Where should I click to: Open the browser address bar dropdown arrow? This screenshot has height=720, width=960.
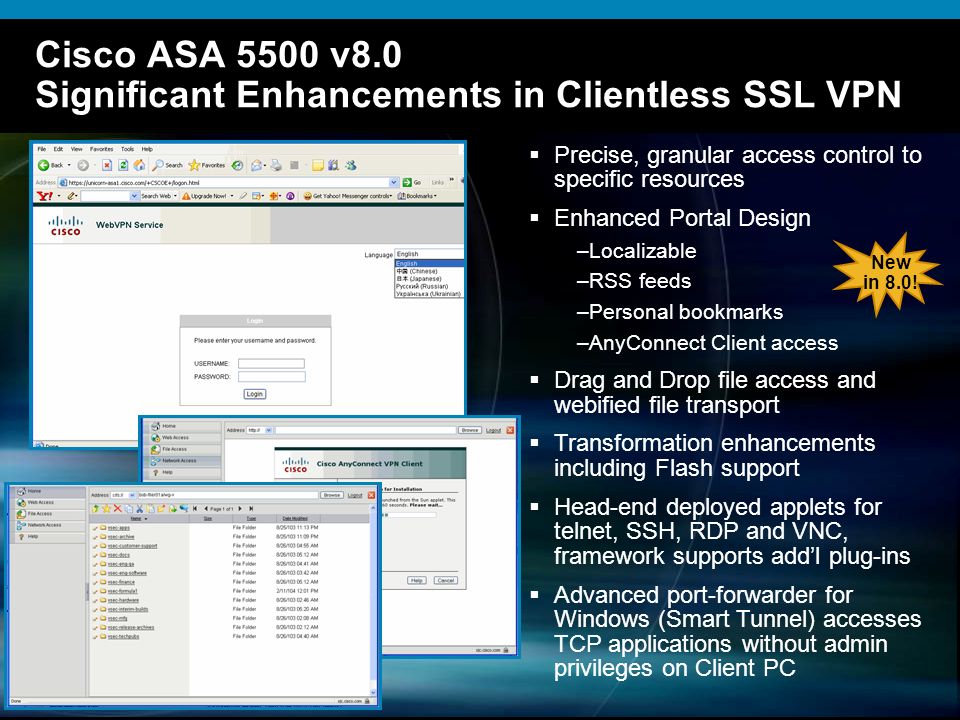[x=394, y=182]
